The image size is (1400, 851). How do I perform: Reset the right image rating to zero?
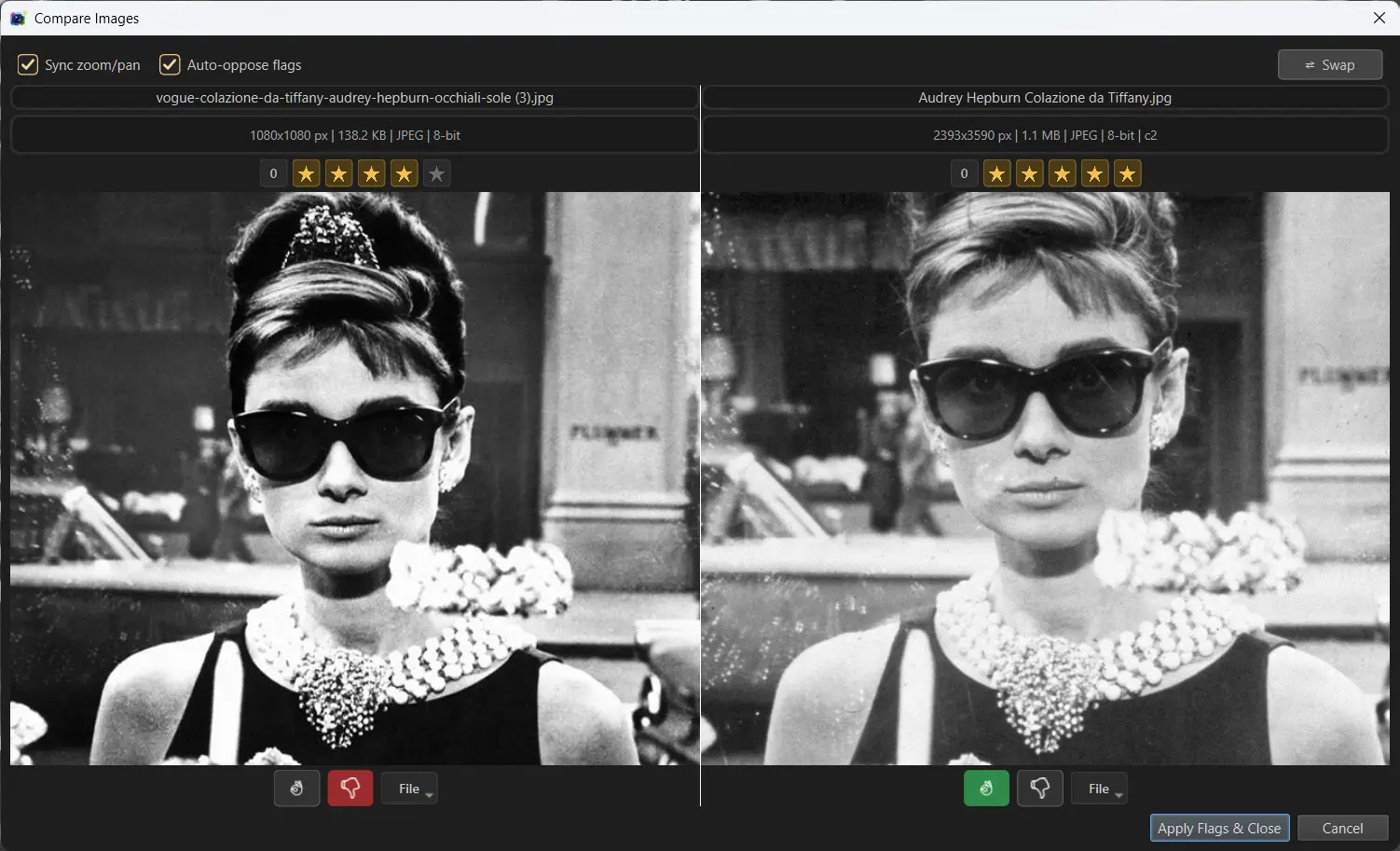(x=964, y=173)
